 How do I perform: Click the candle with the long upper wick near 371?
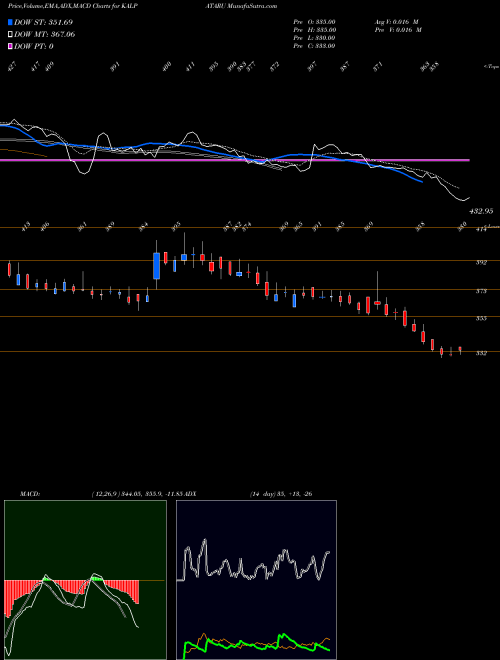point(378,290)
